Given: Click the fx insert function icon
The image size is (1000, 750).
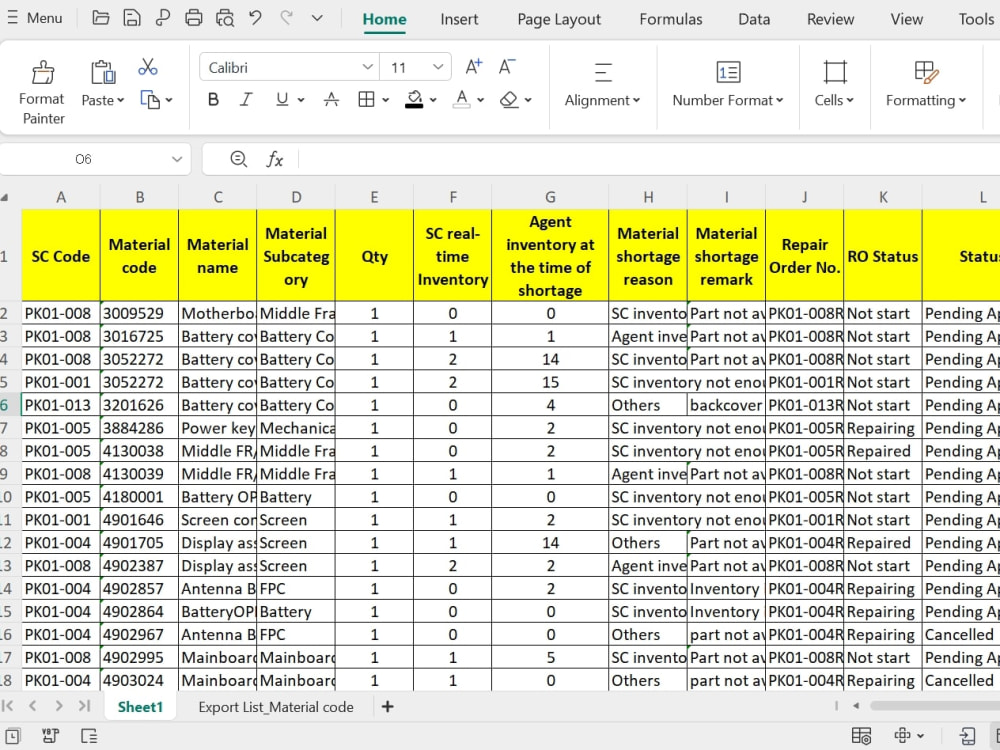Looking at the screenshot, I should click(x=275, y=159).
